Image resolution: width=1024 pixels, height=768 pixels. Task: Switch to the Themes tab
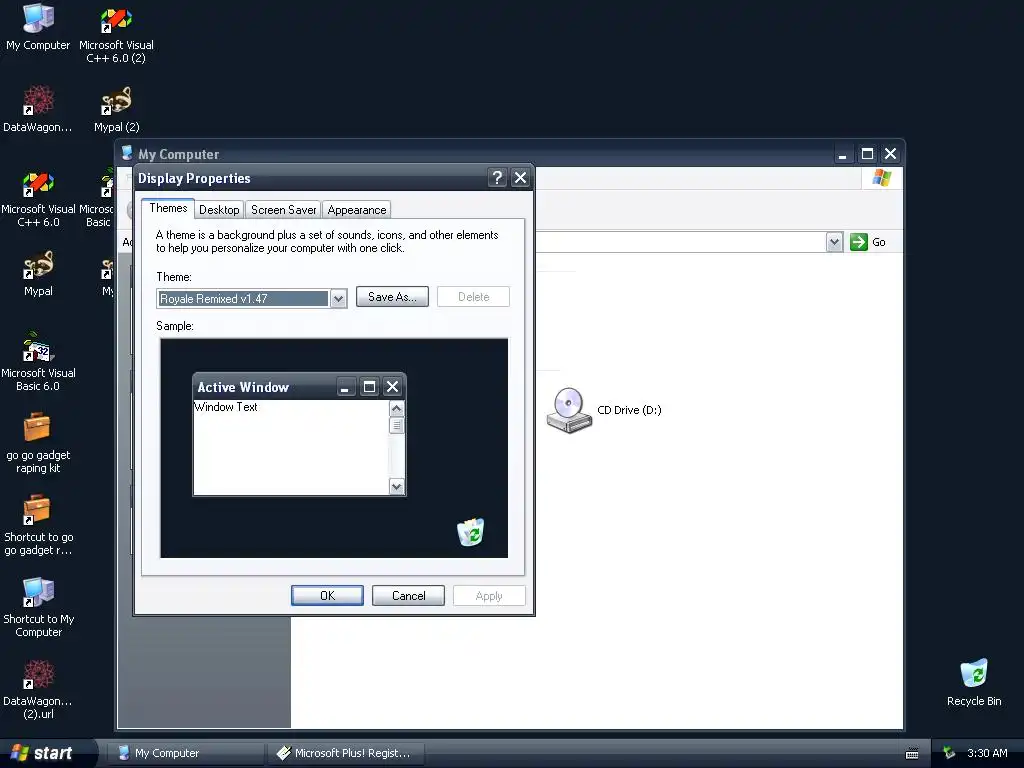[x=168, y=208]
